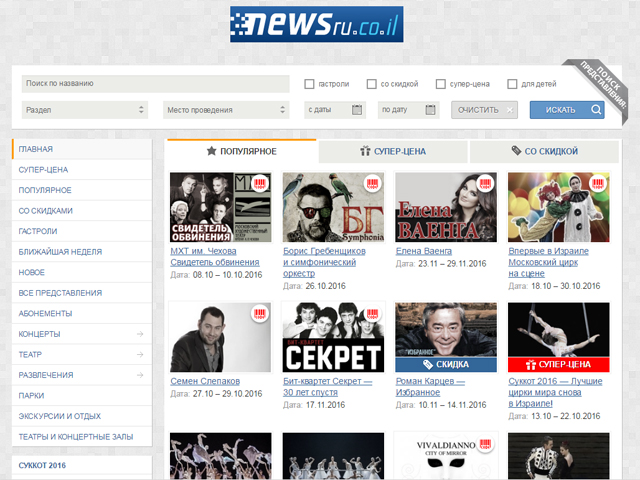Click the newsru.co.il logo
This screenshot has height=480, width=640.
pos(317,24)
